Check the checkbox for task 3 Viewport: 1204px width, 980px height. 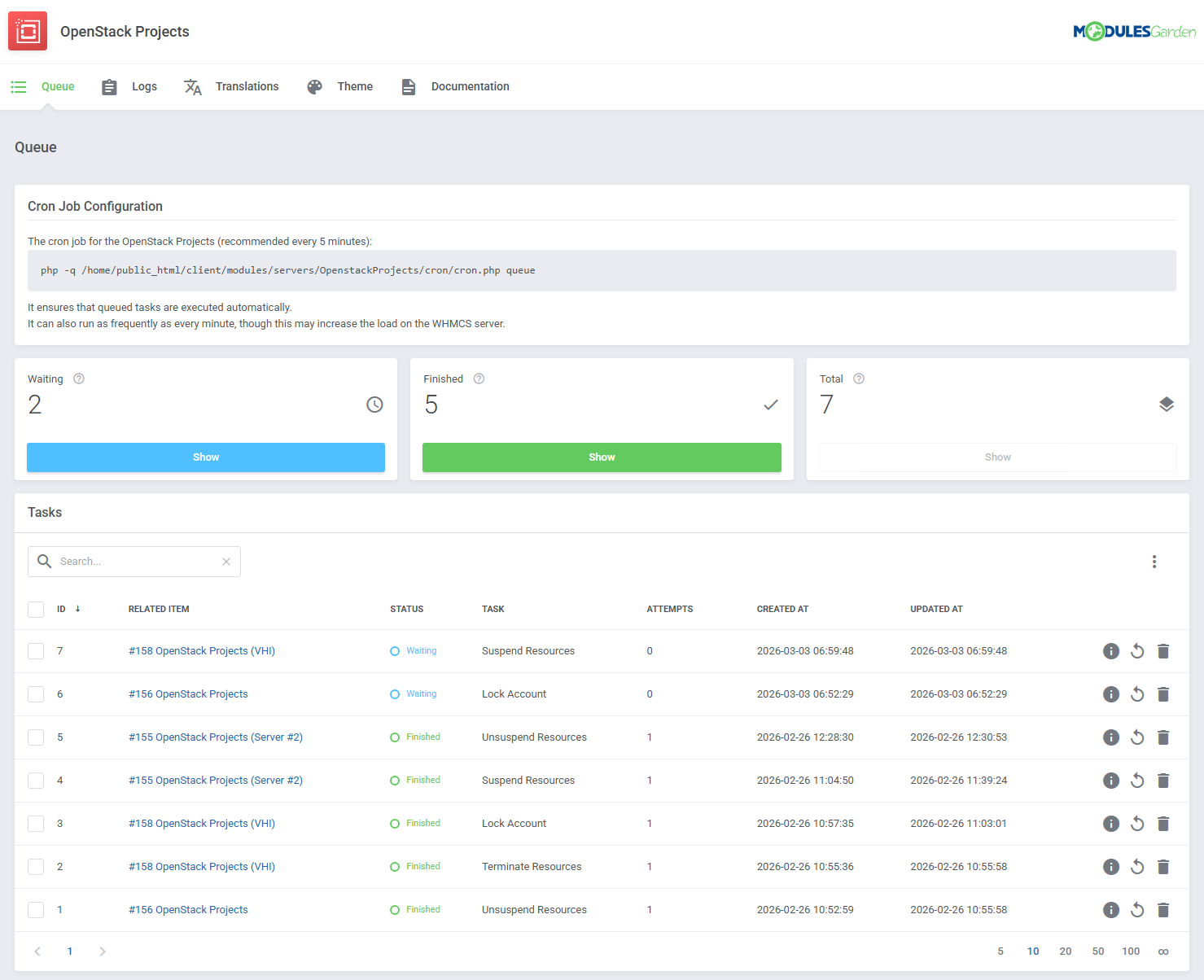[x=36, y=823]
